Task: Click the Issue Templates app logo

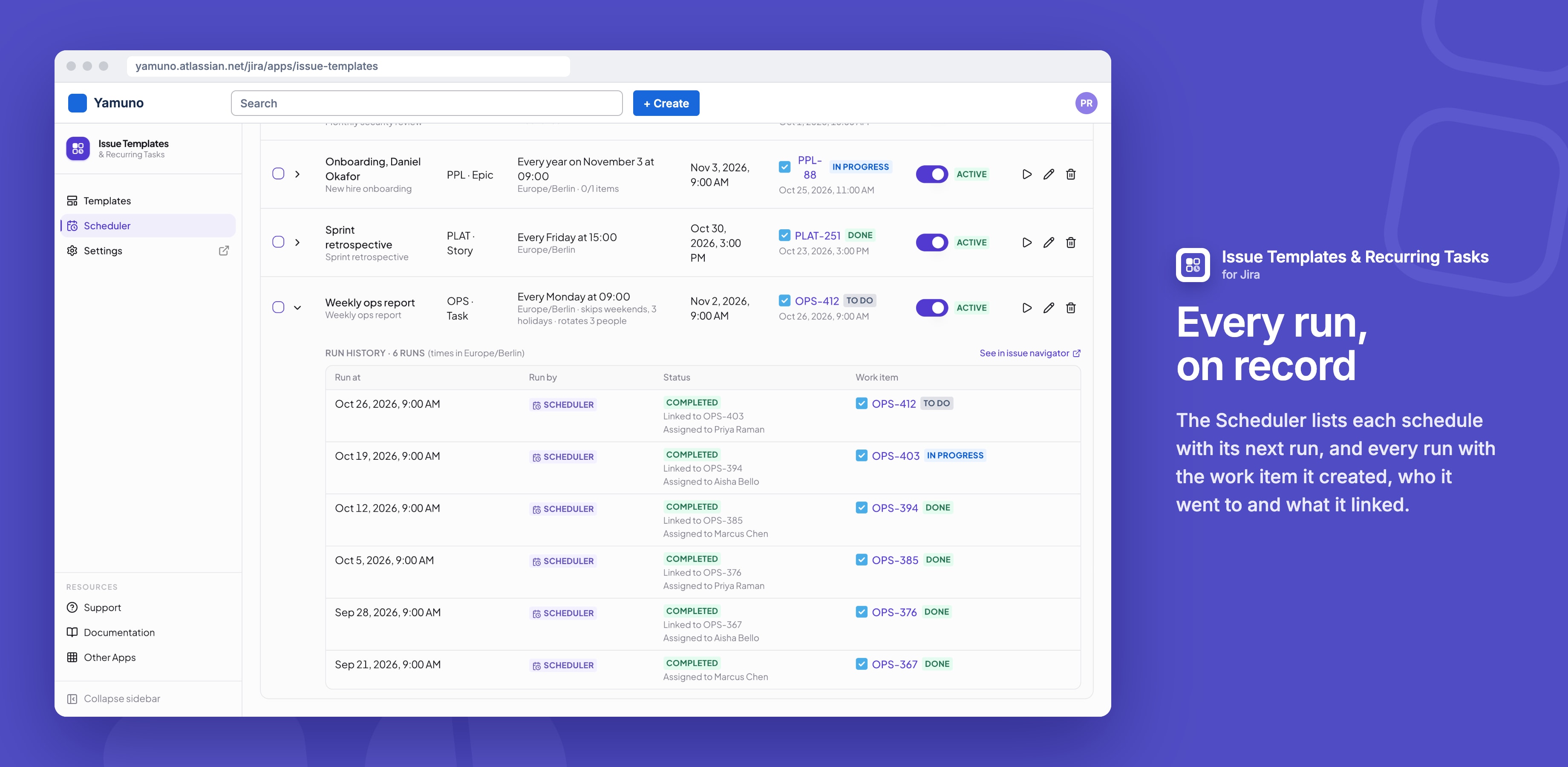Action: pos(78,149)
